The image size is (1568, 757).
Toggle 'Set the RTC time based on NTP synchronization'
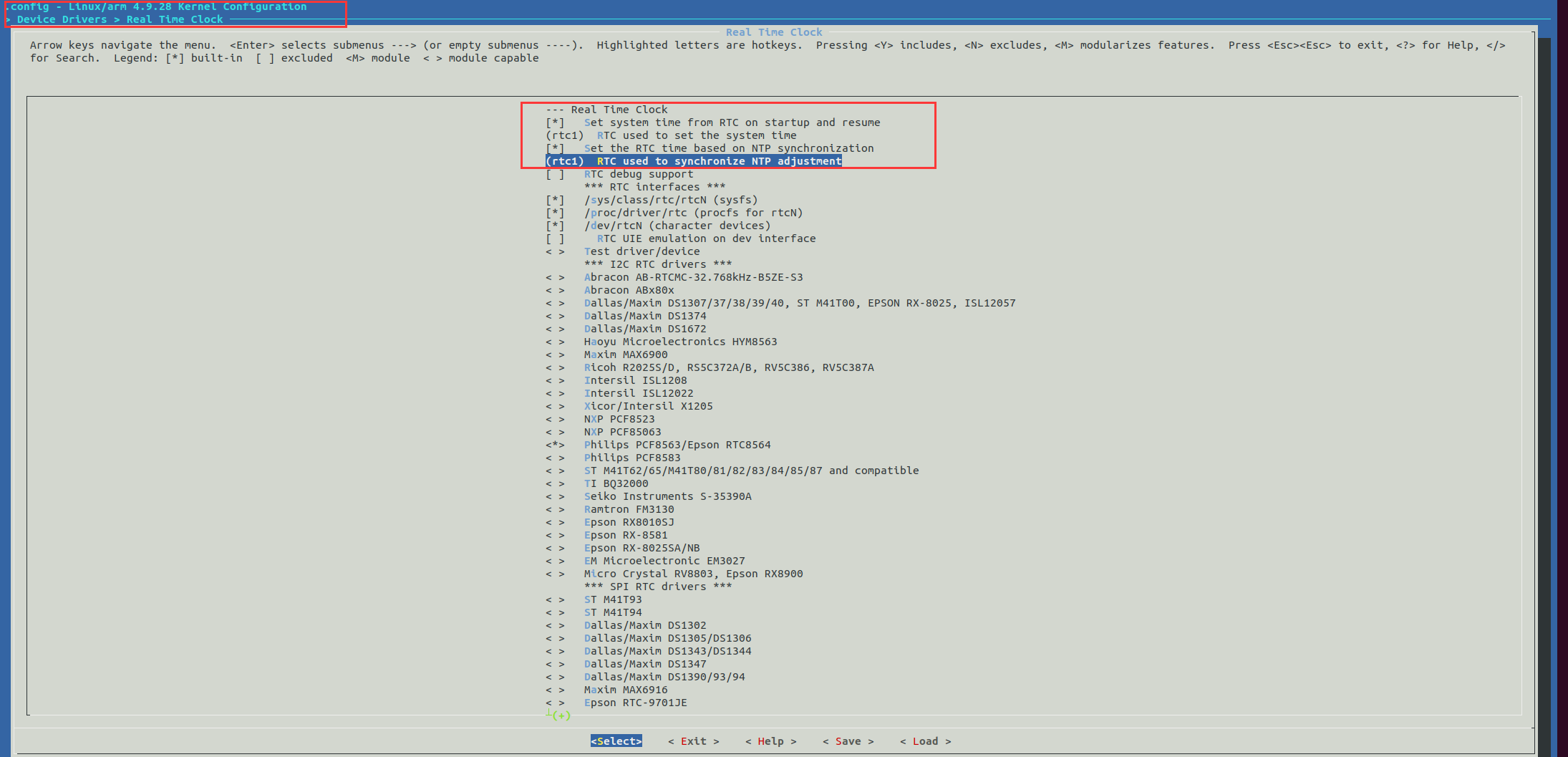[710, 148]
